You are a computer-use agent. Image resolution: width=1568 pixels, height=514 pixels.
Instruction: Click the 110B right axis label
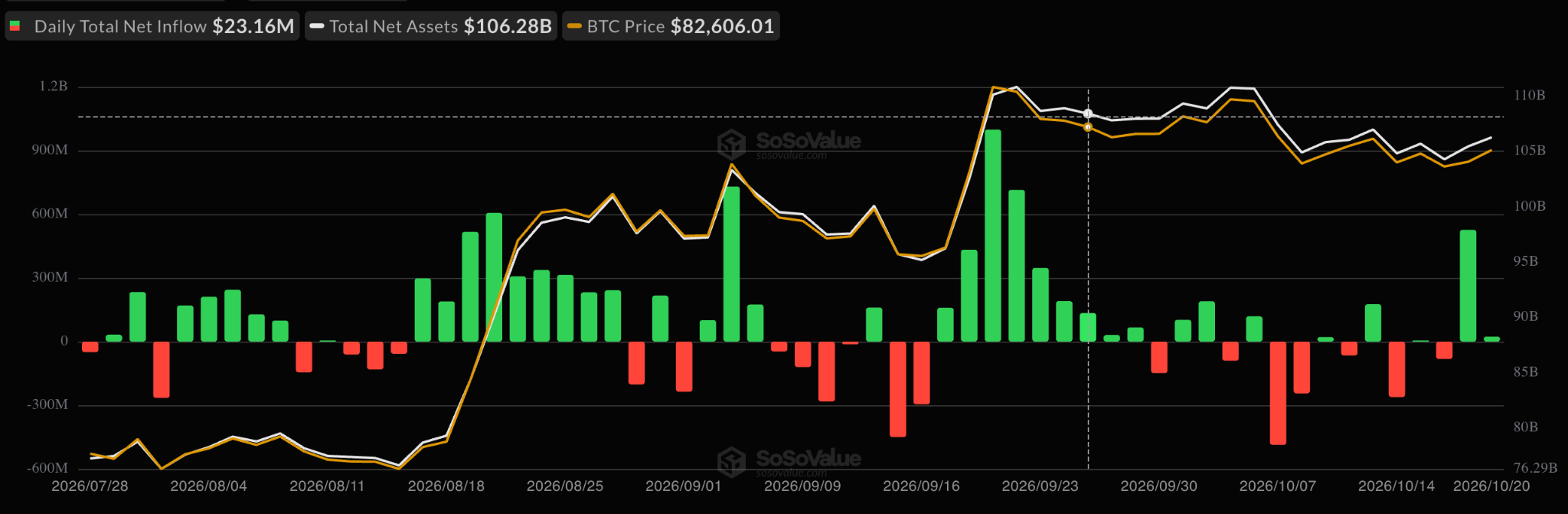coord(1529,96)
